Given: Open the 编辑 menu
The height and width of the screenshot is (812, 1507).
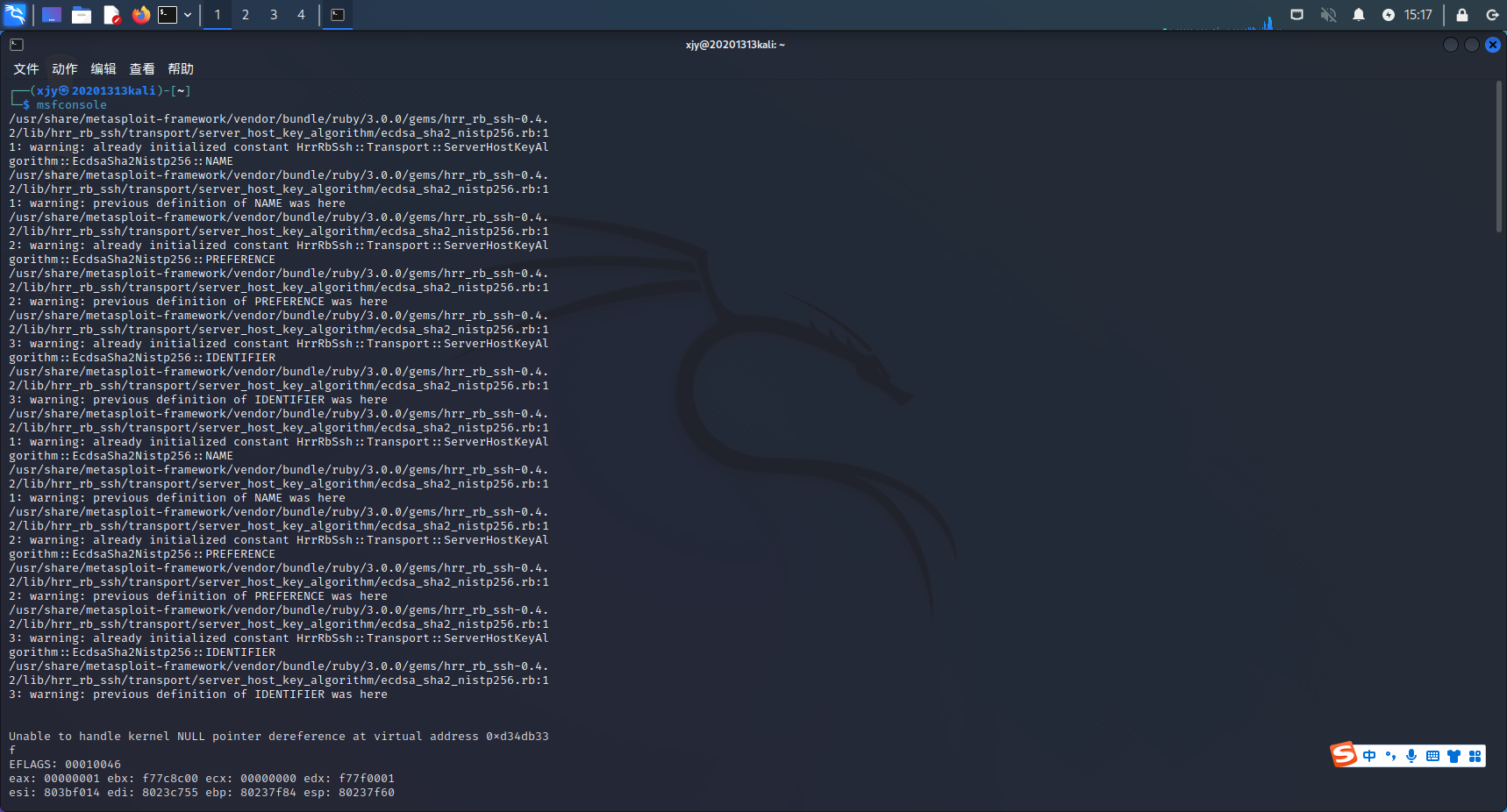Looking at the screenshot, I should point(104,68).
